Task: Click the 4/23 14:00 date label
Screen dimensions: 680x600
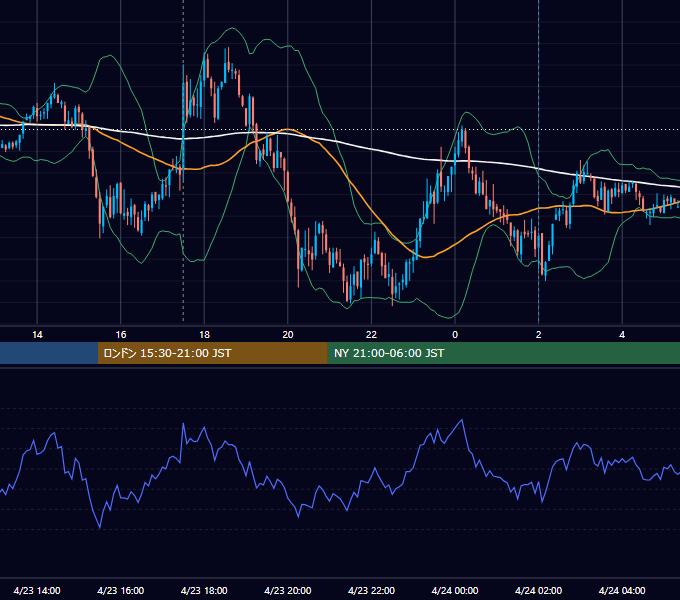Action: pyautogui.click(x=37, y=590)
